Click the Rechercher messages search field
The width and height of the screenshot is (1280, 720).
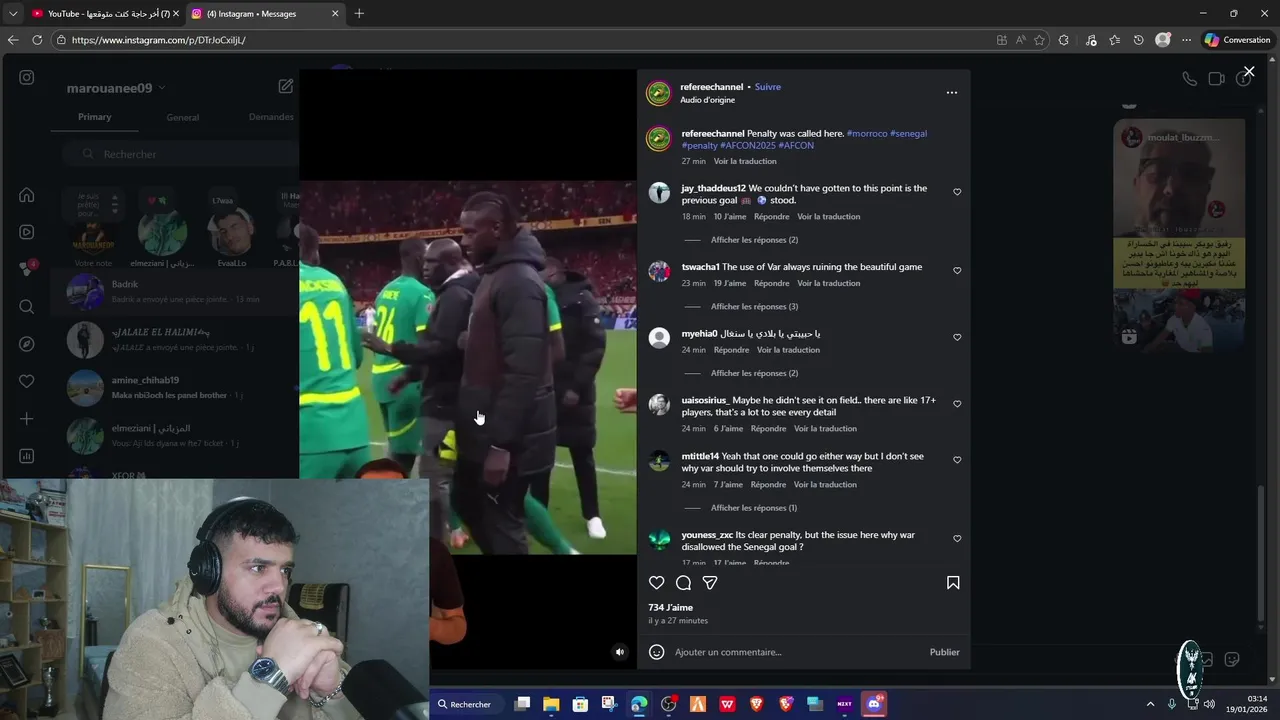[x=180, y=154]
